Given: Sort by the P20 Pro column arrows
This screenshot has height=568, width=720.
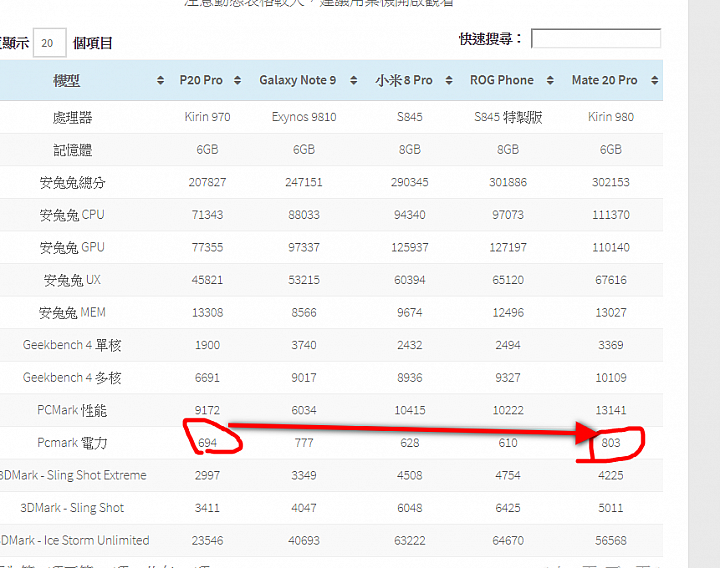Looking at the screenshot, I should (237, 80).
